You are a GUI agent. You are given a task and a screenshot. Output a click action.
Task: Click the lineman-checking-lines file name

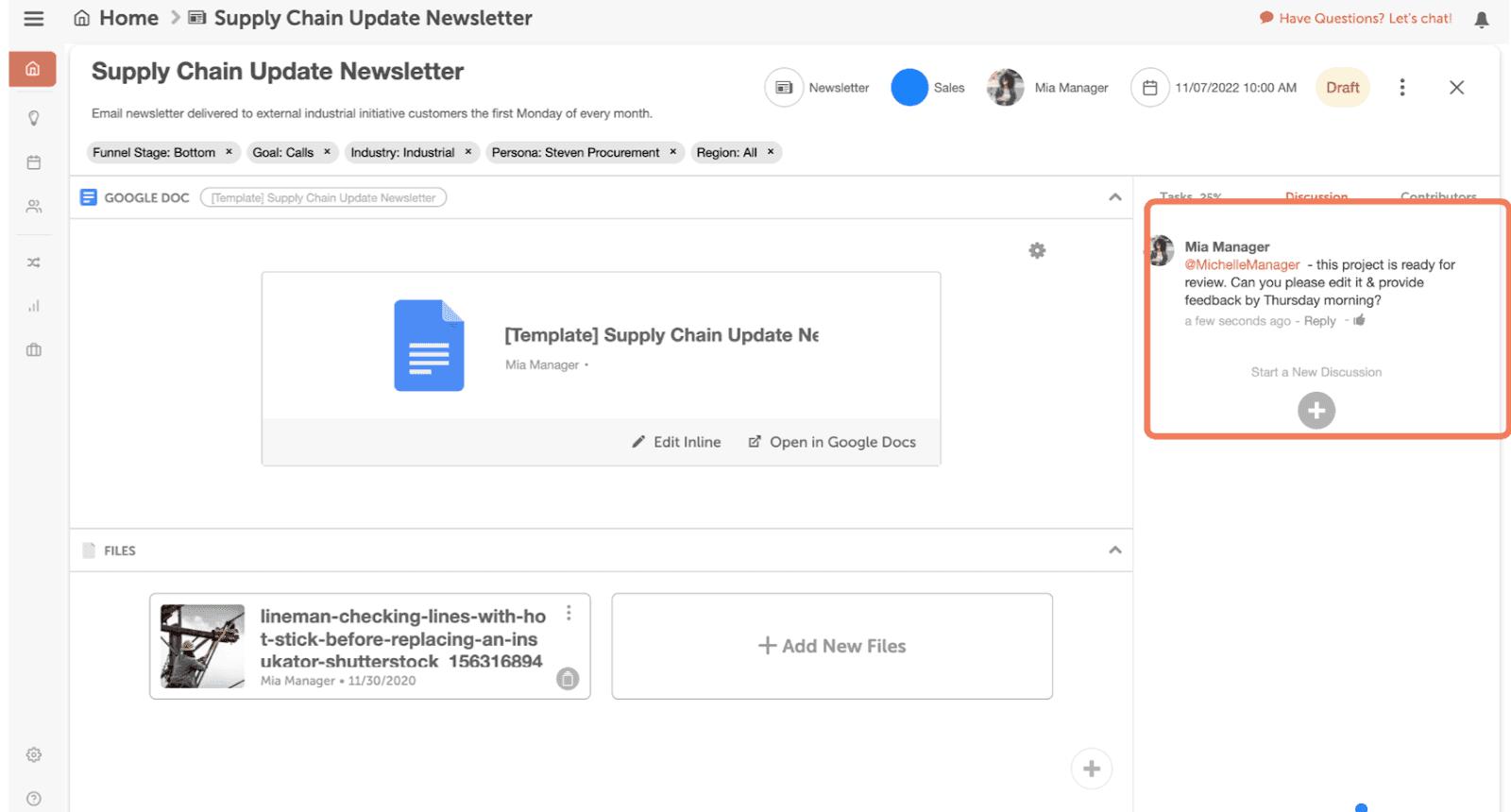coord(403,638)
